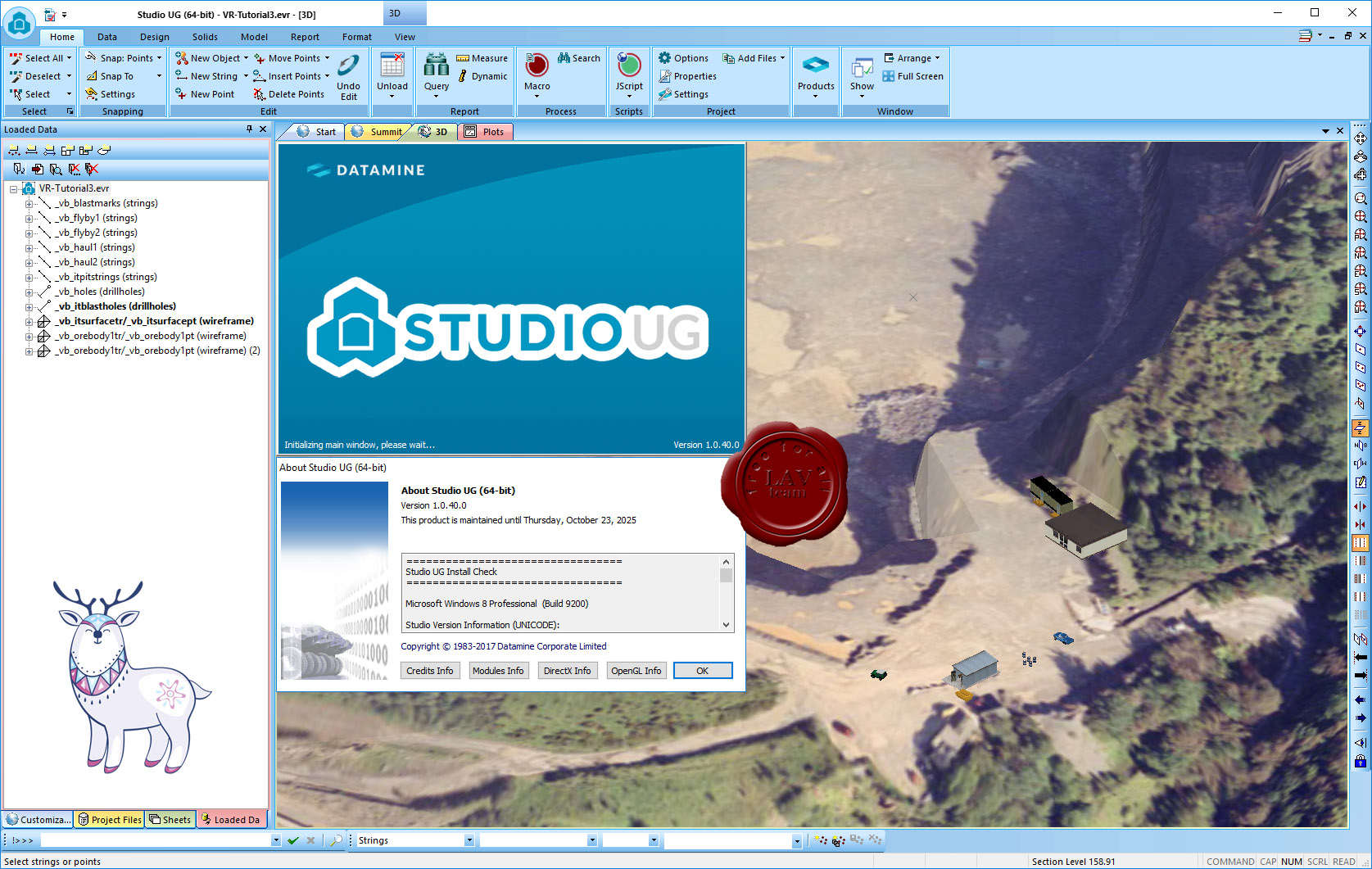Click Delete Points tool
Image resolution: width=1372 pixels, height=869 pixels.
(x=288, y=94)
